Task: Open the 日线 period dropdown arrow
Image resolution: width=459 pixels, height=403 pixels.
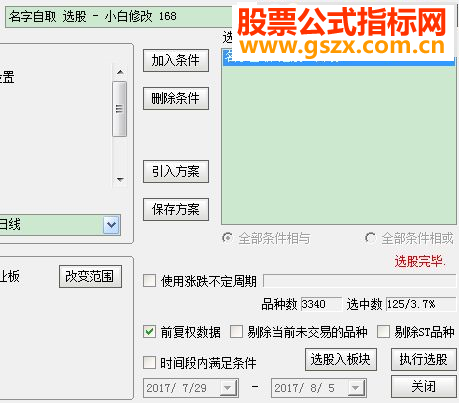Action: click(111, 225)
